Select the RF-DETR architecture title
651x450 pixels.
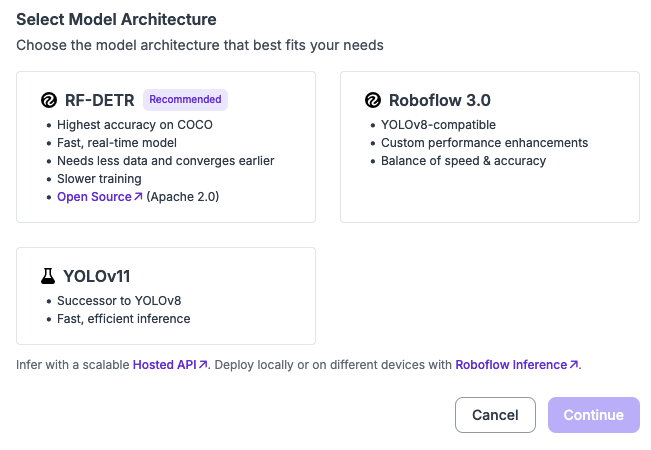[x=100, y=100]
